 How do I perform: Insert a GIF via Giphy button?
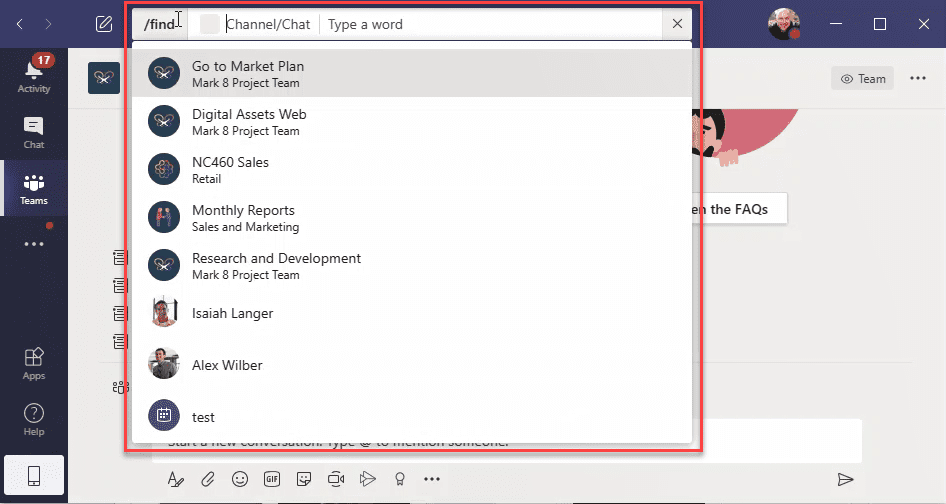pyautogui.click(x=272, y=479)
